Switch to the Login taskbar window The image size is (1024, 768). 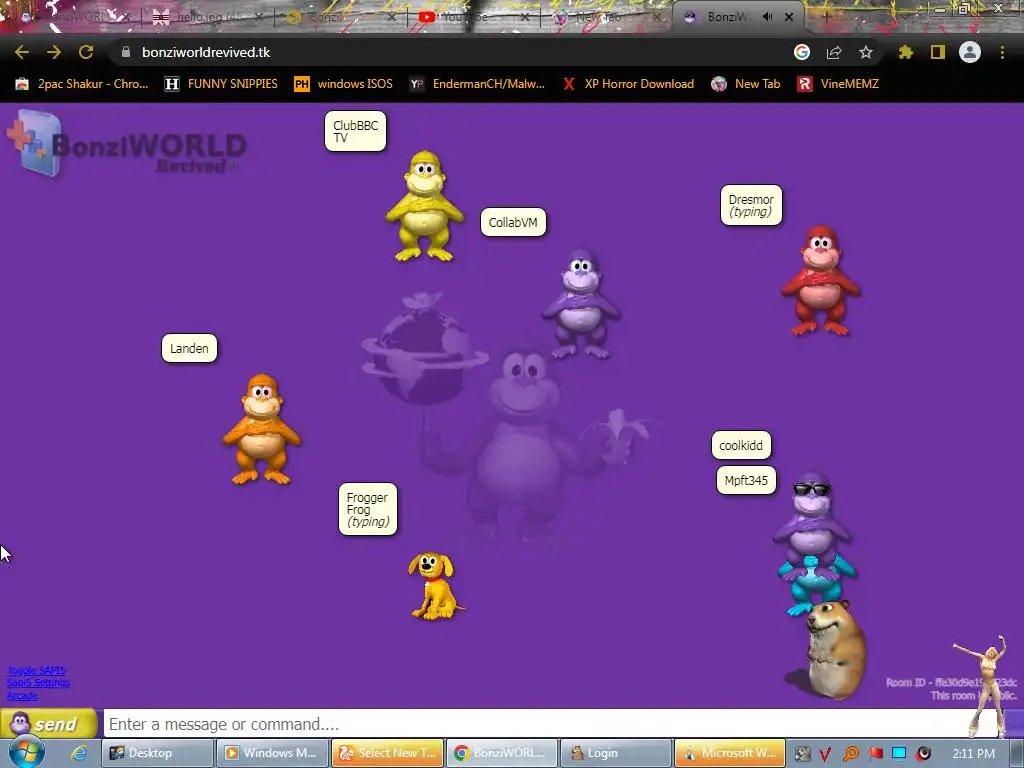pyautogui.click(x=616, y=753)
